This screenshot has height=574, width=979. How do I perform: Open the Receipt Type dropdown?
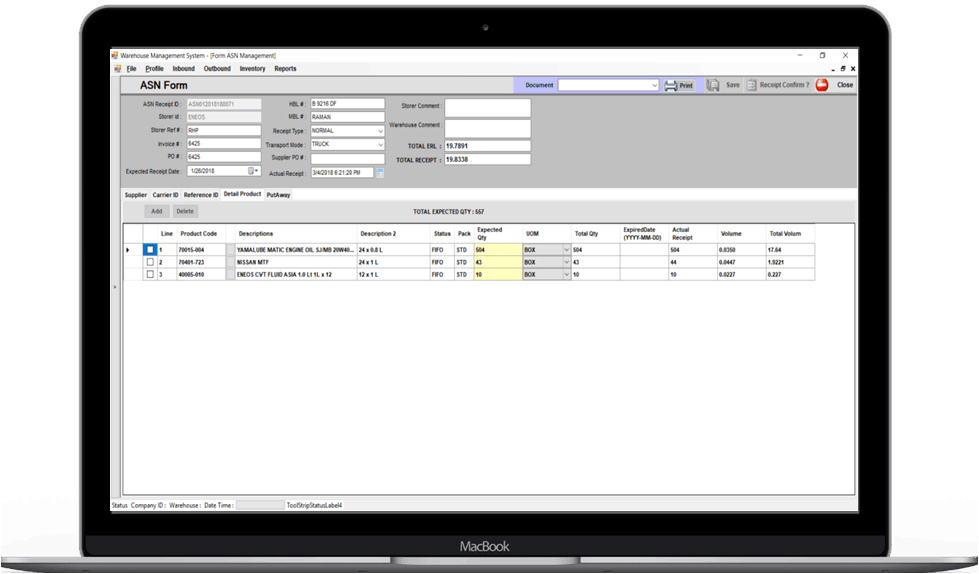pos(380,131)
